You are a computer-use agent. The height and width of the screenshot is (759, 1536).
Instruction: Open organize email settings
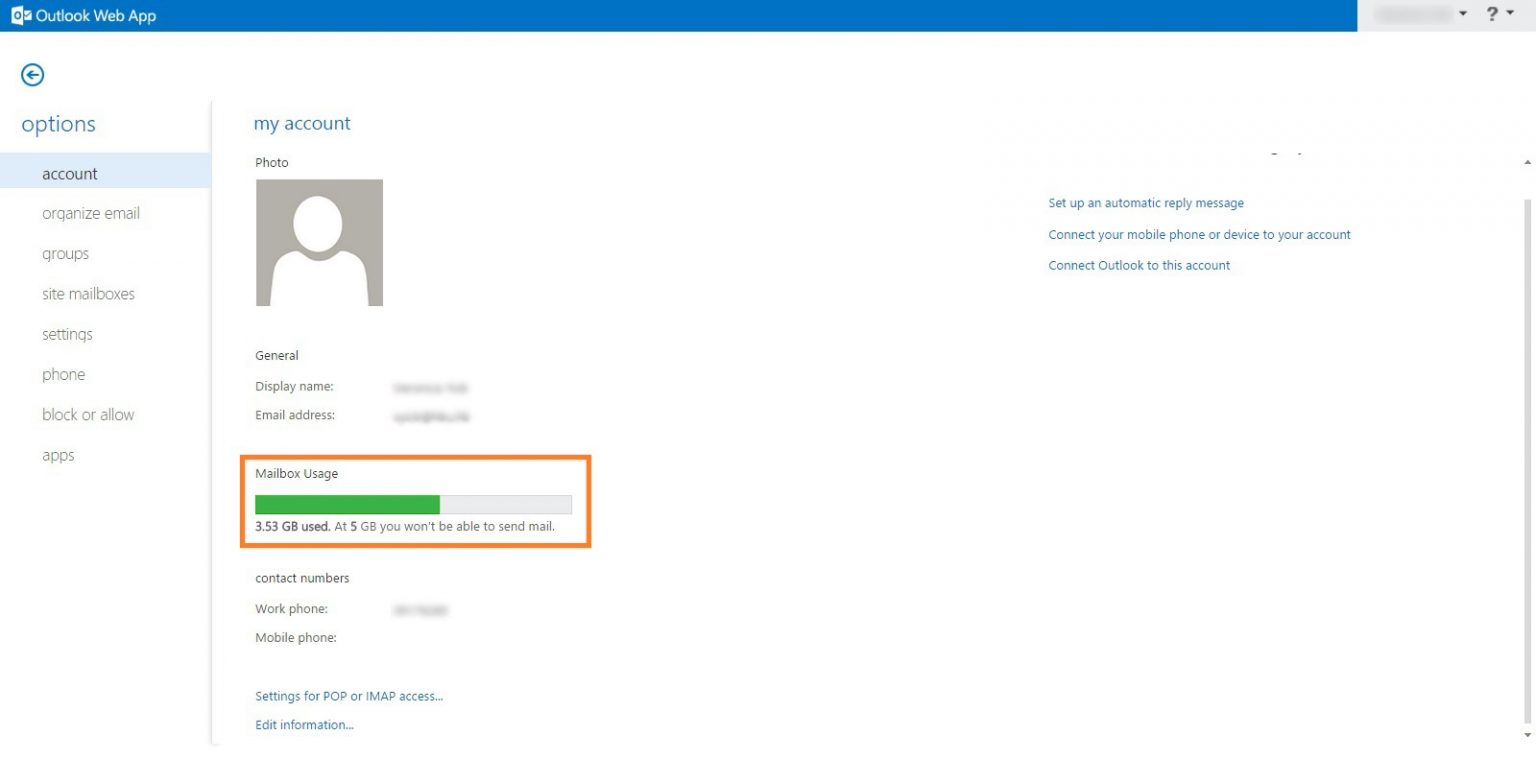click(x=91, y=213)
